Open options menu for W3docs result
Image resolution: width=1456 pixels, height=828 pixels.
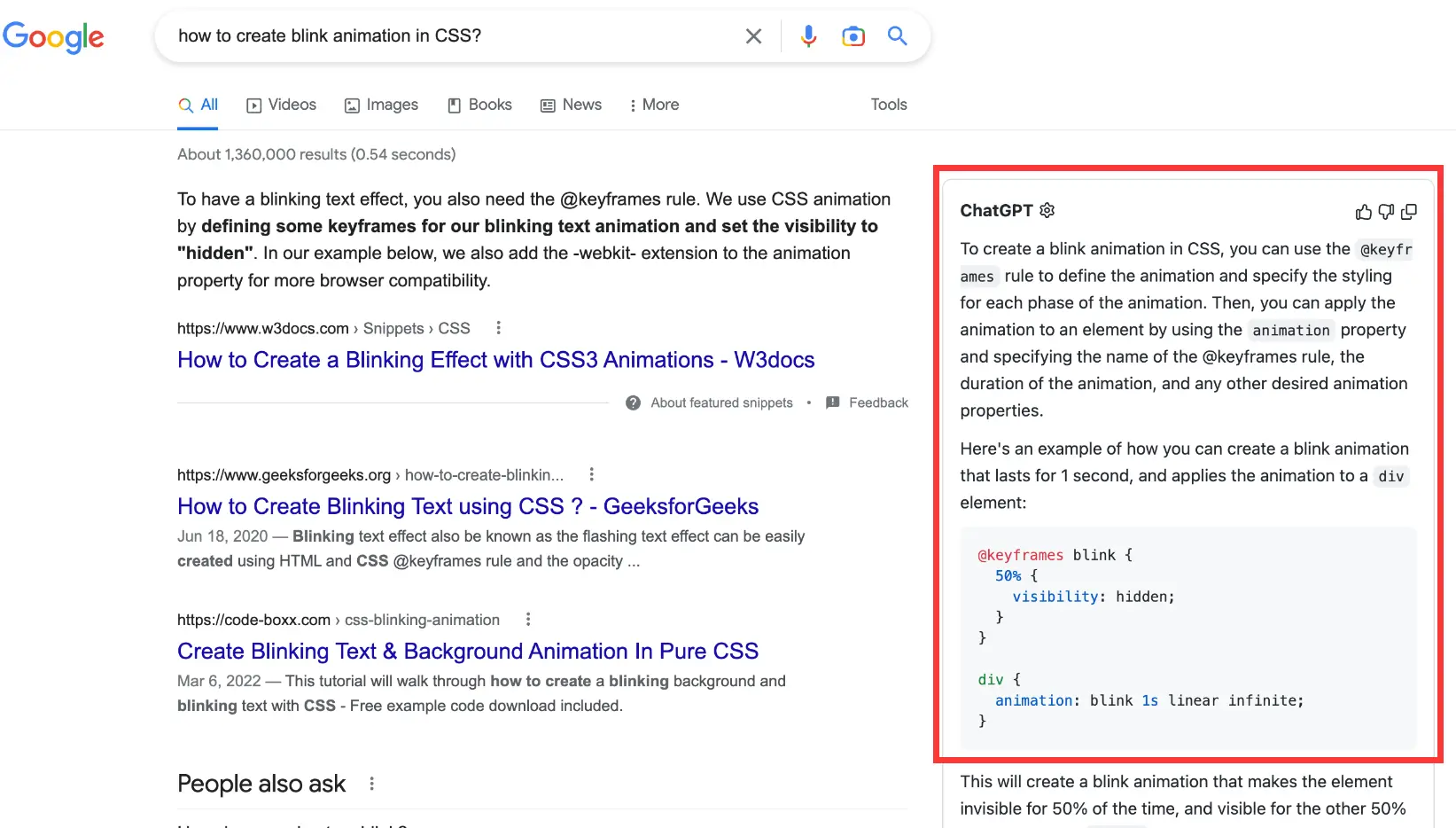[498, 327]
